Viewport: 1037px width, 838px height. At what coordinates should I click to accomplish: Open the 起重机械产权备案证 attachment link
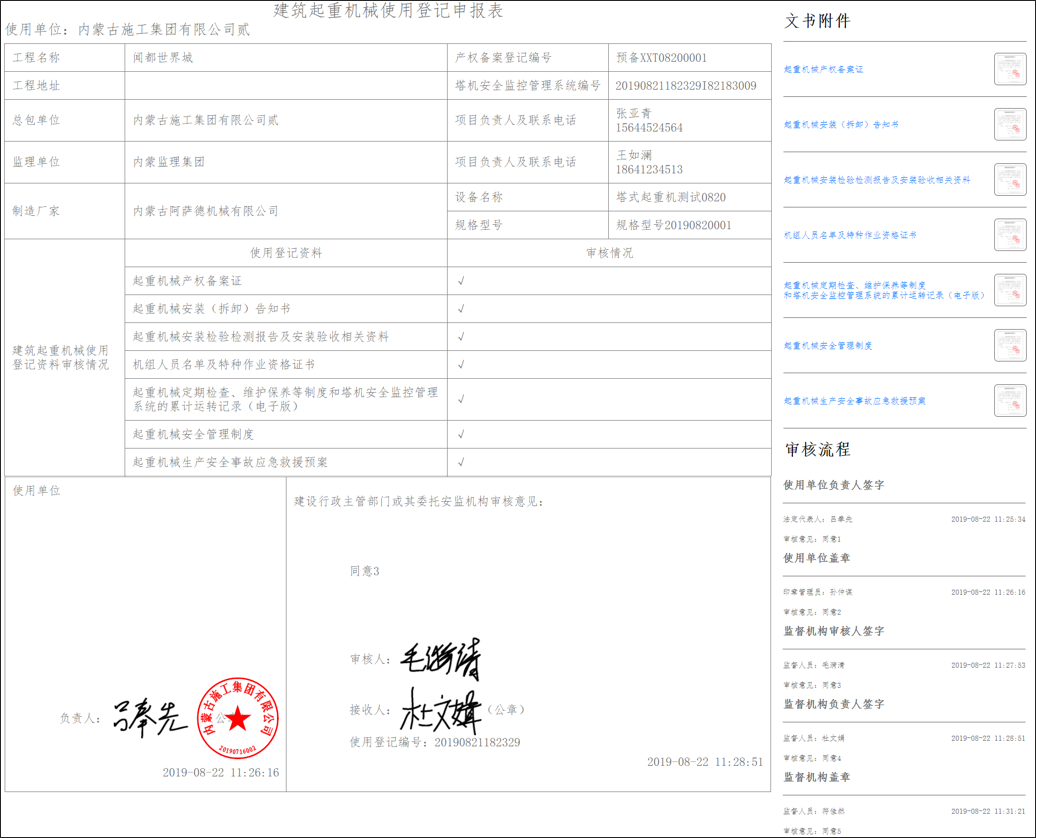(x=823, y=69)
